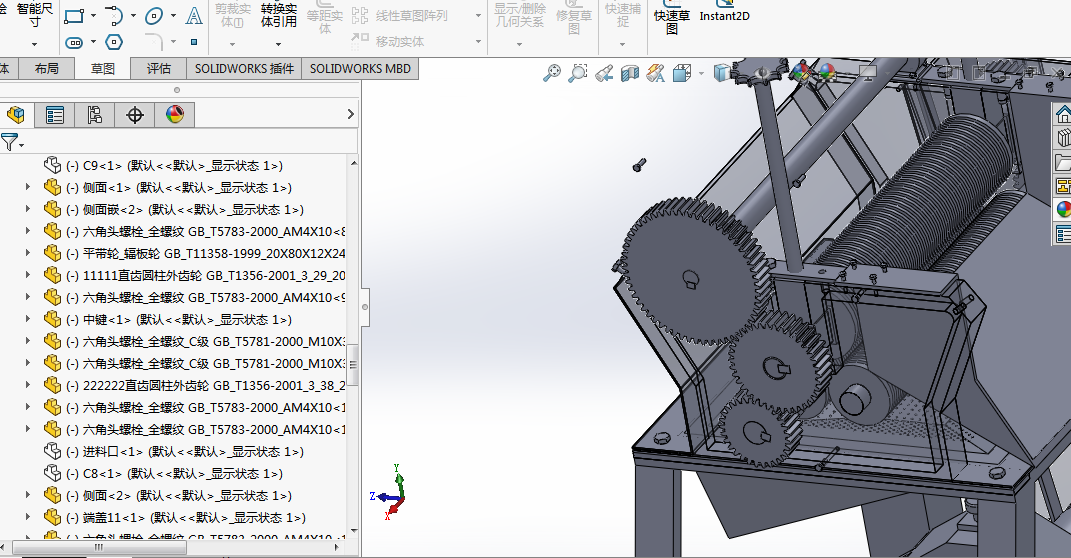Screen dimensions: 1071x558
Task: Open the FeatureManager design tree tab
Action: [16, 115]
